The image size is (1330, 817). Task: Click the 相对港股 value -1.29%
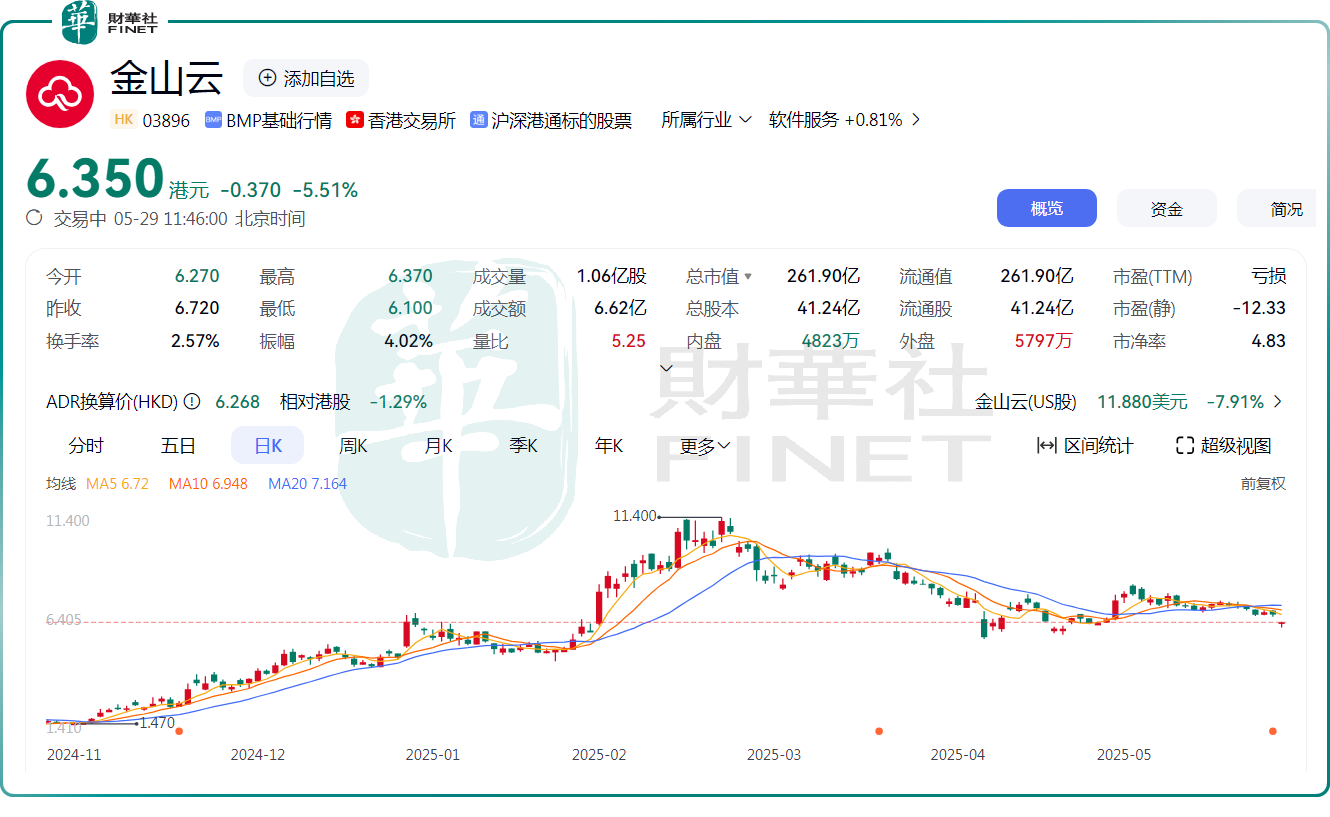398,402
